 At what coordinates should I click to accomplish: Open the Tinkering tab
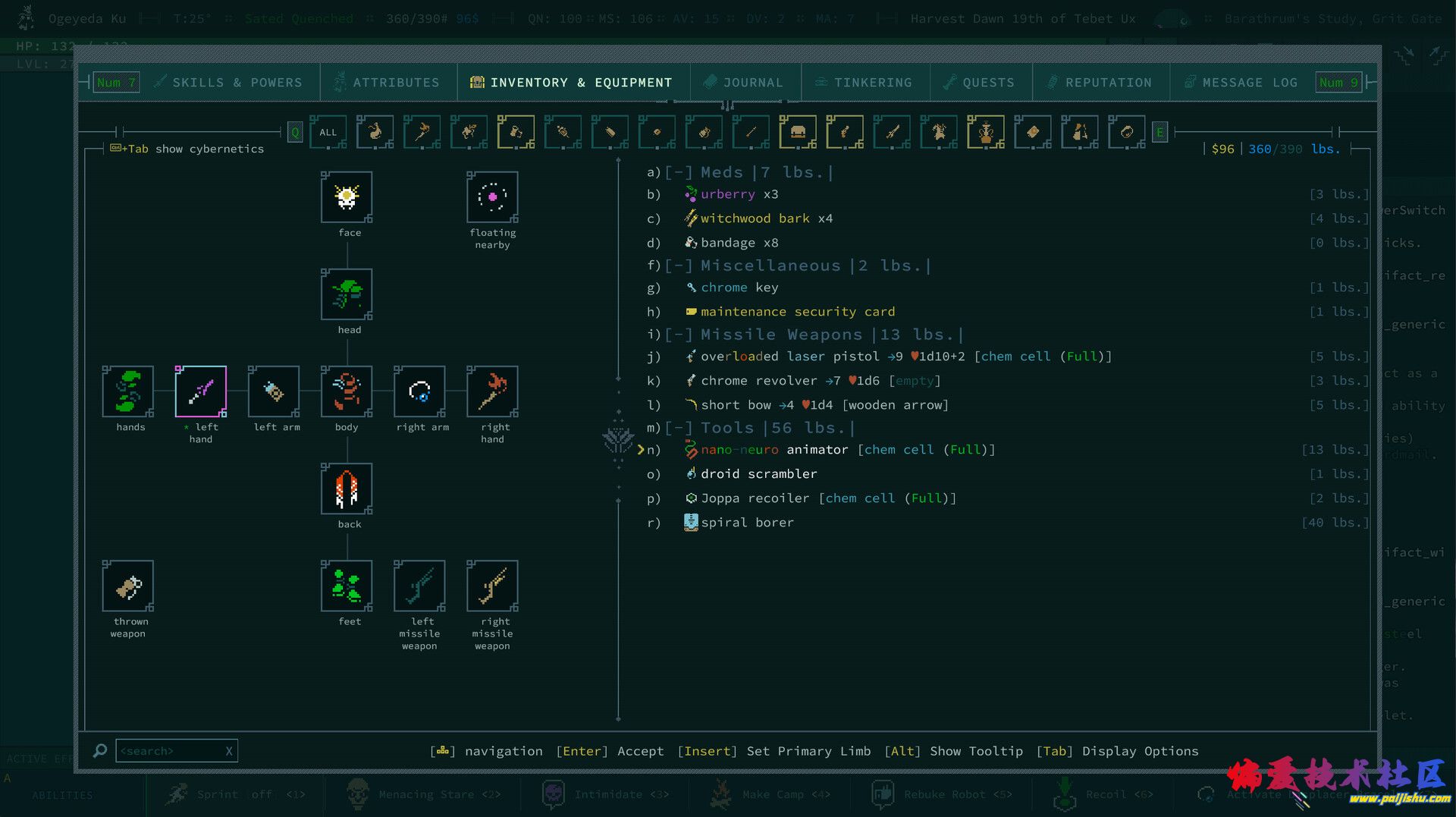click(x=864, y=83)
